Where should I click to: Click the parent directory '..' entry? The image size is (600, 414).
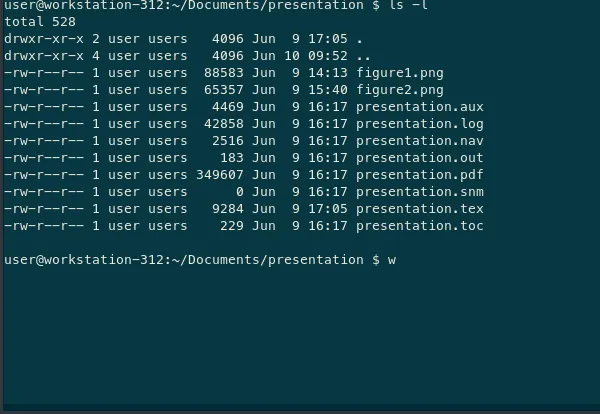pyautogui.click(x=363, y=56)
